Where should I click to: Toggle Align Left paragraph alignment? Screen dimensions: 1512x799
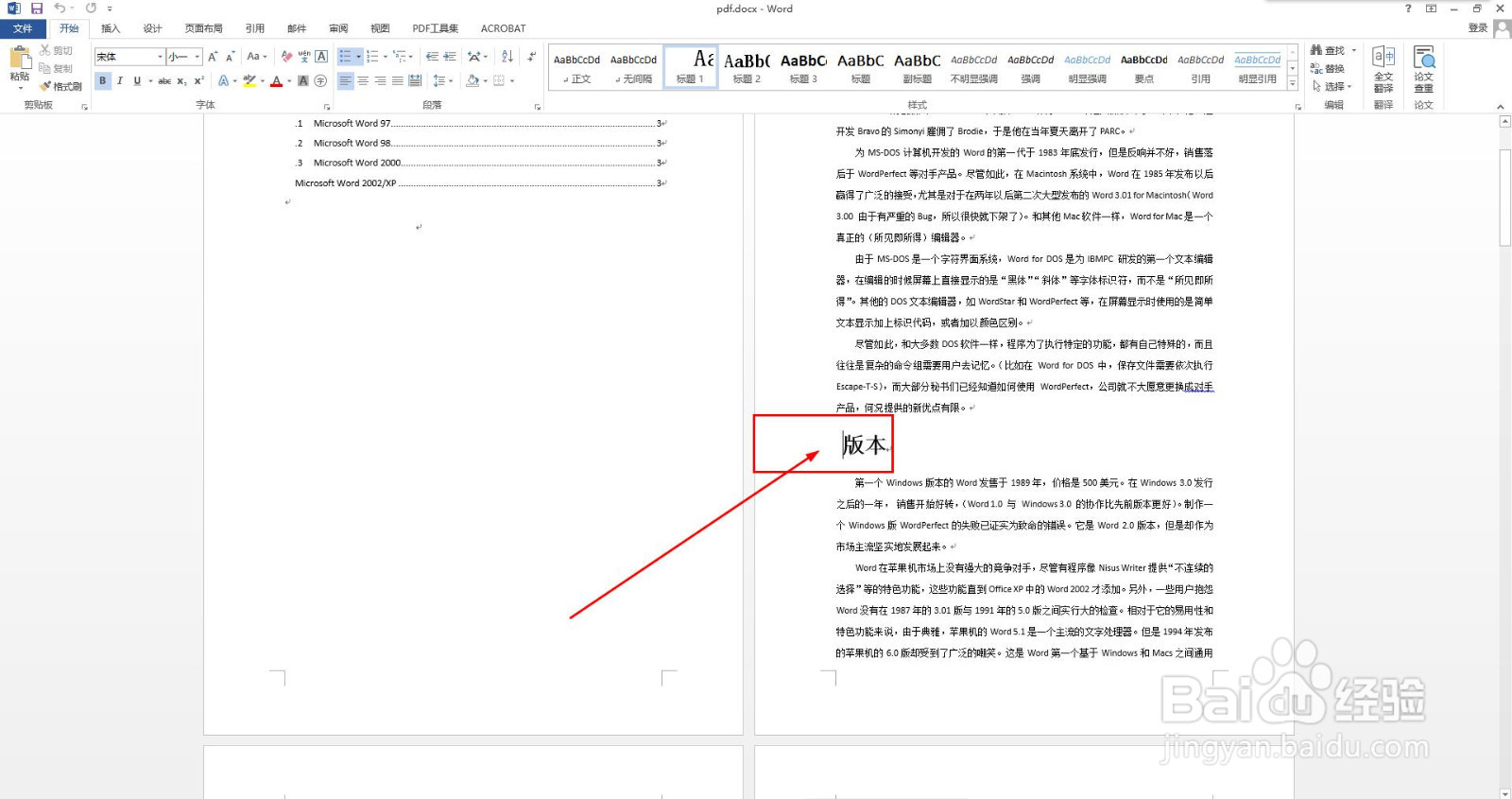tap(346, 81)
